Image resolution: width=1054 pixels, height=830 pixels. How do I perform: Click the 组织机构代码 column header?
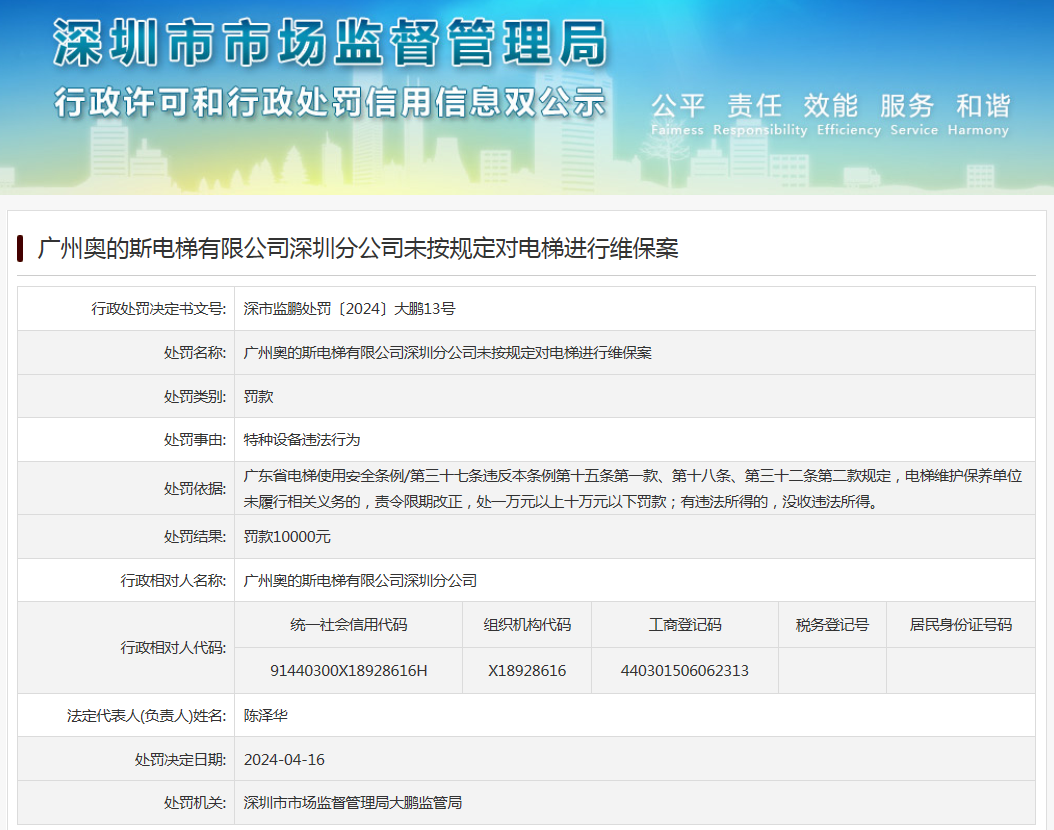click(527, 625)
